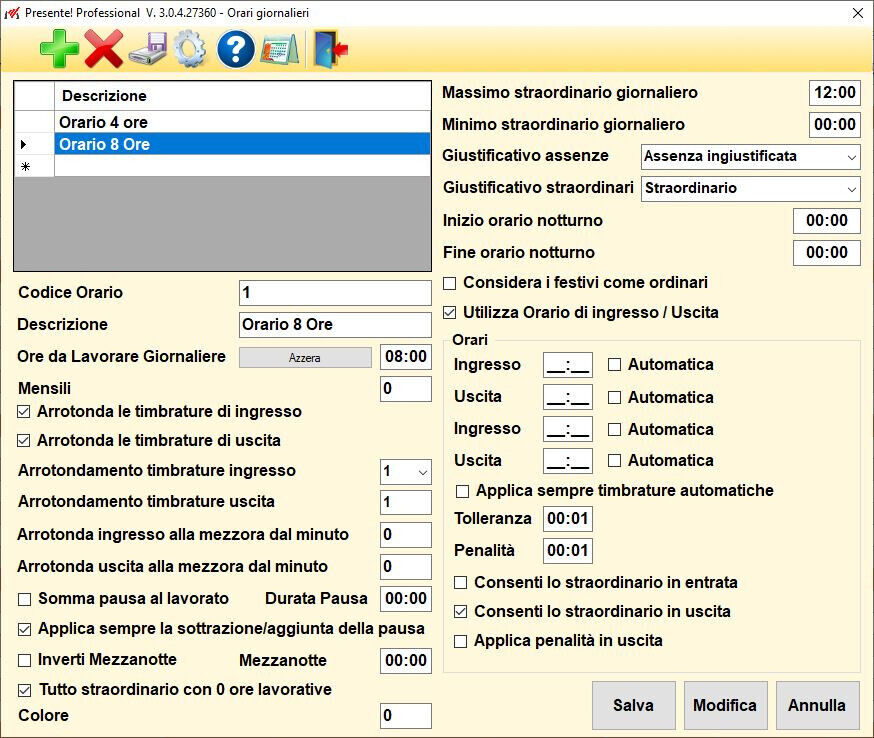Enable Applica sempre timbrature automatiche

click(x=462, y=491)
